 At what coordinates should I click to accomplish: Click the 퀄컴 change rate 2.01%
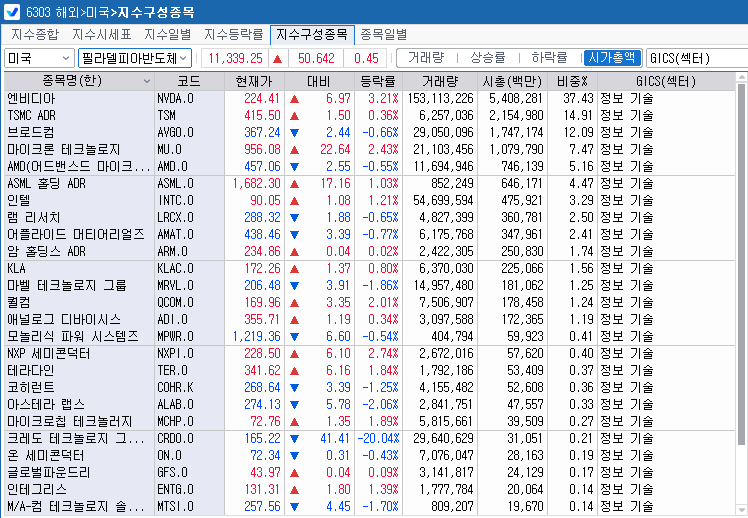[x=383, y=302]
